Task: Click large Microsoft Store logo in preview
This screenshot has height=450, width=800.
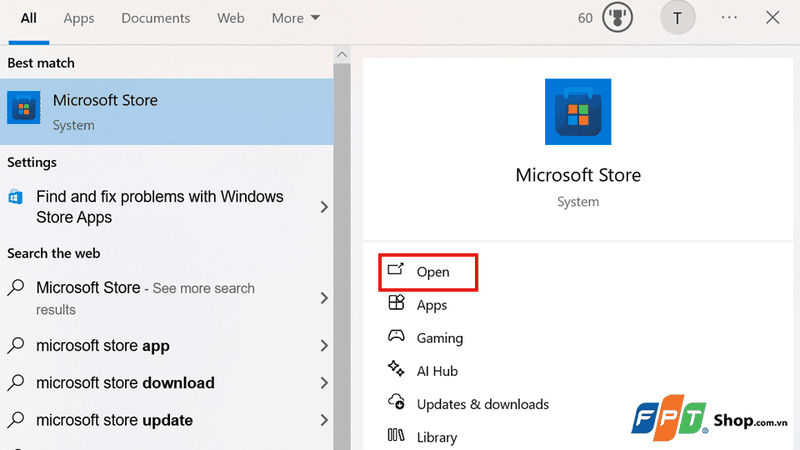Action: [x=578, y=112]
